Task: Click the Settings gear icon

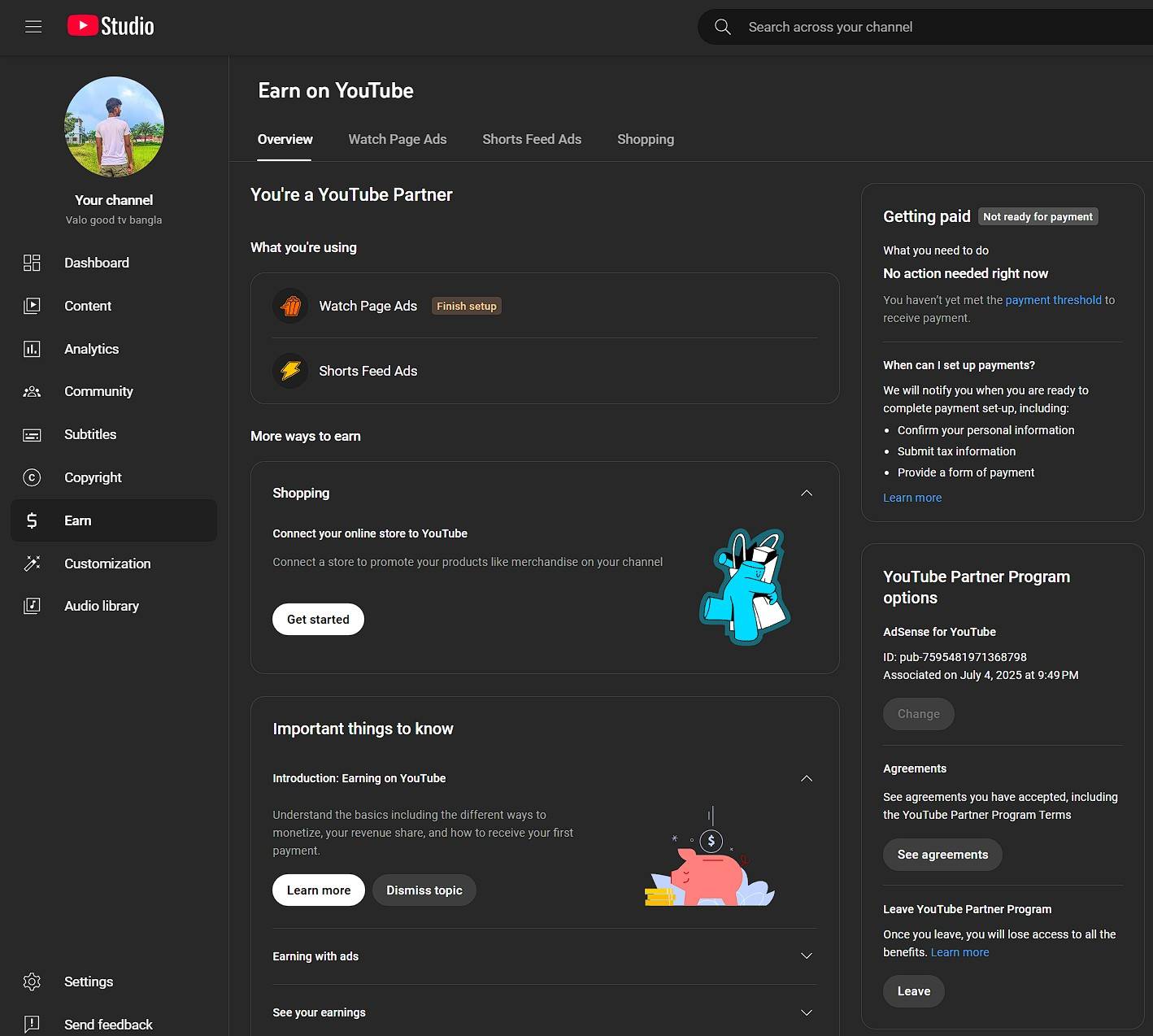Action: 32,982
